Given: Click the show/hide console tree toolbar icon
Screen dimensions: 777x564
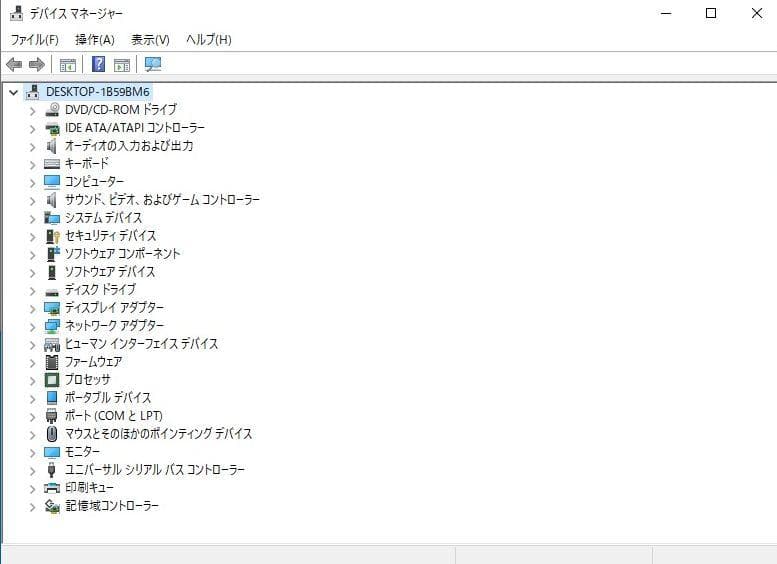Looking at the screenshot, I should [68, 64].
